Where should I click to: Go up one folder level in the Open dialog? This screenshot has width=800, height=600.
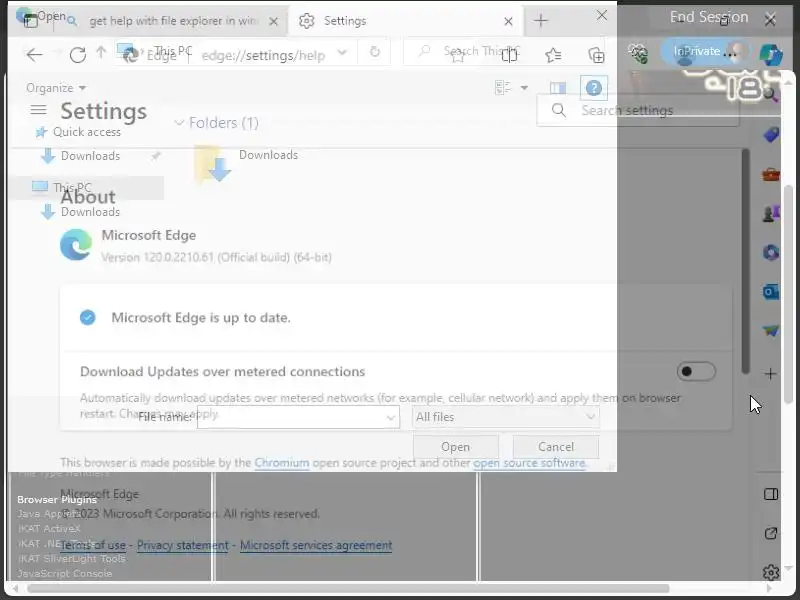pyautogui.click(x=101, y=52)
